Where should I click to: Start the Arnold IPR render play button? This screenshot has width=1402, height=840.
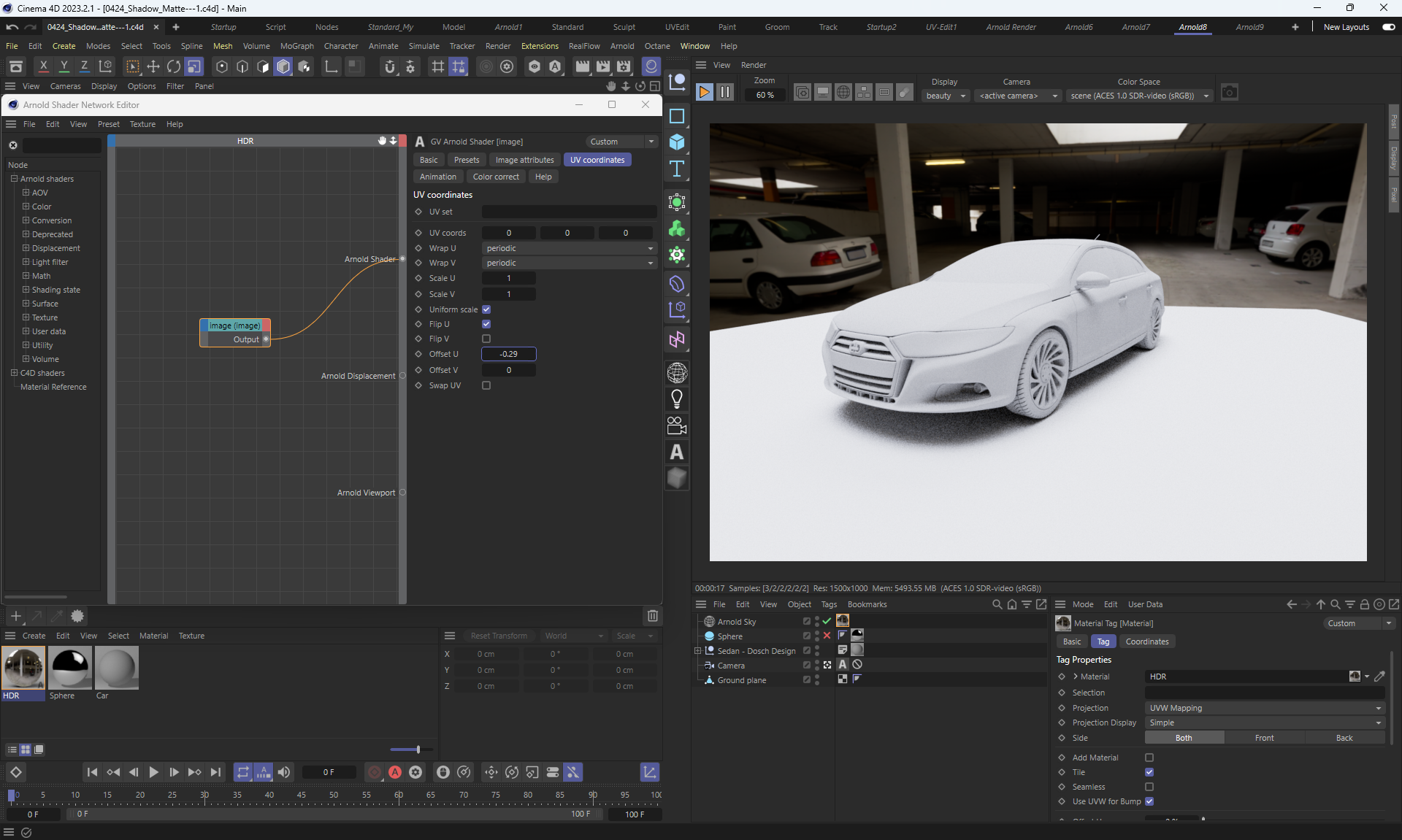pyautogui.click(x=704, y=93)
